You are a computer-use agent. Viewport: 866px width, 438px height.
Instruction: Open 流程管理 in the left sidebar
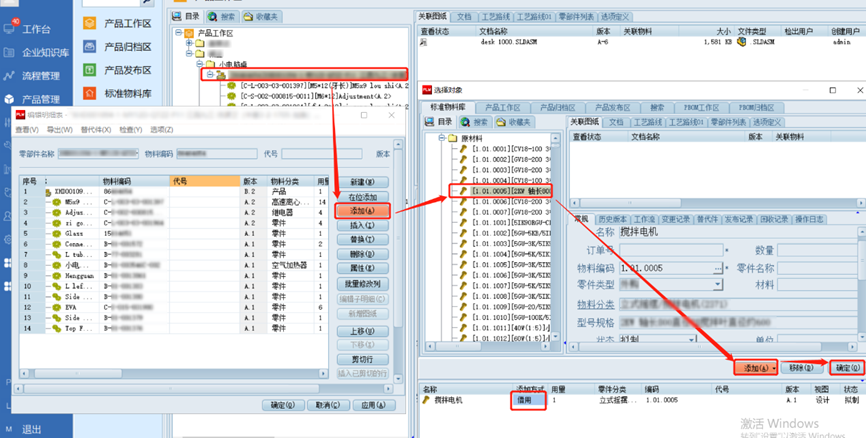point(10,76)
